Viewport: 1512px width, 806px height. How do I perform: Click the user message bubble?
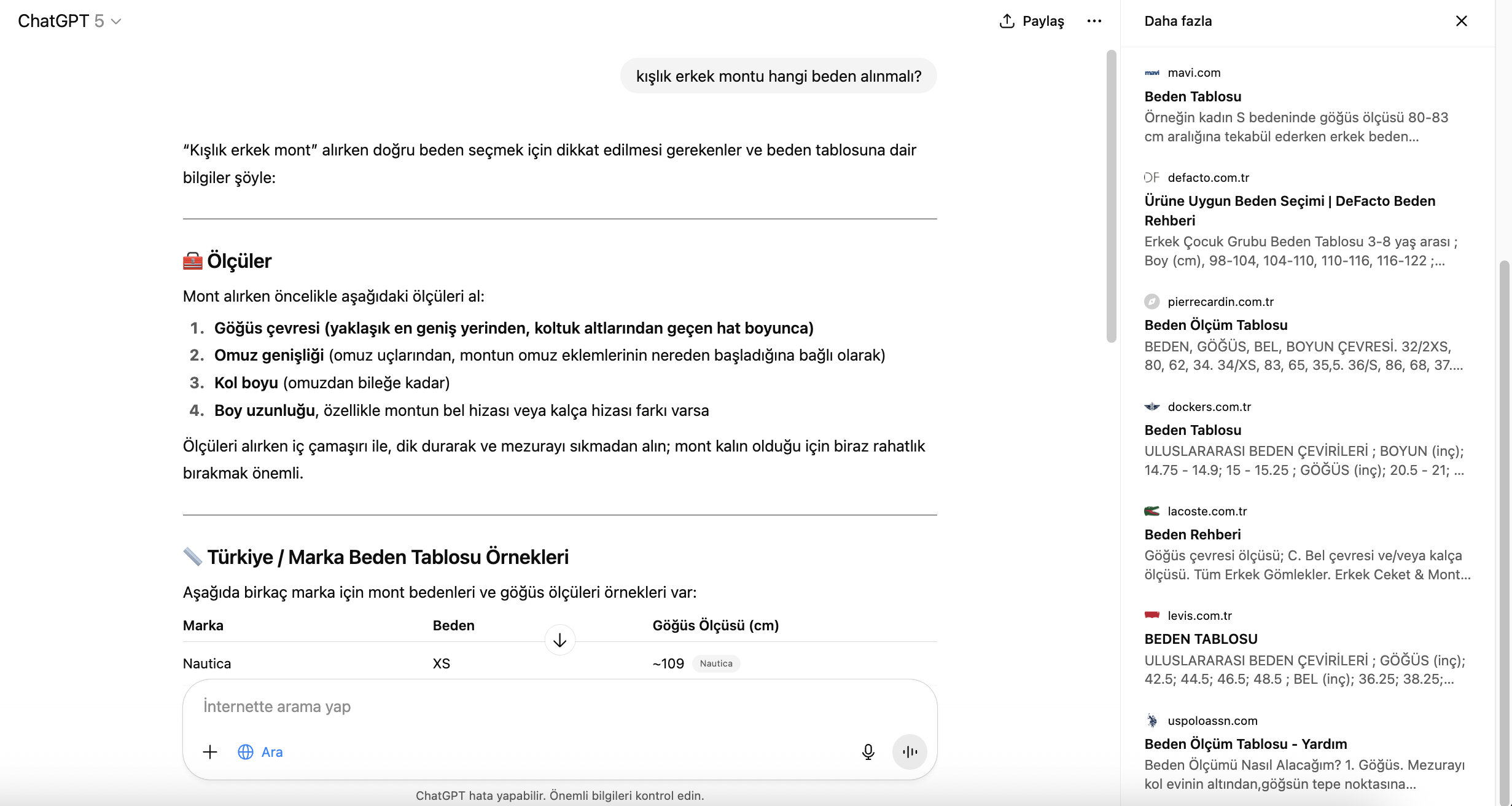[x=778, y=76]
